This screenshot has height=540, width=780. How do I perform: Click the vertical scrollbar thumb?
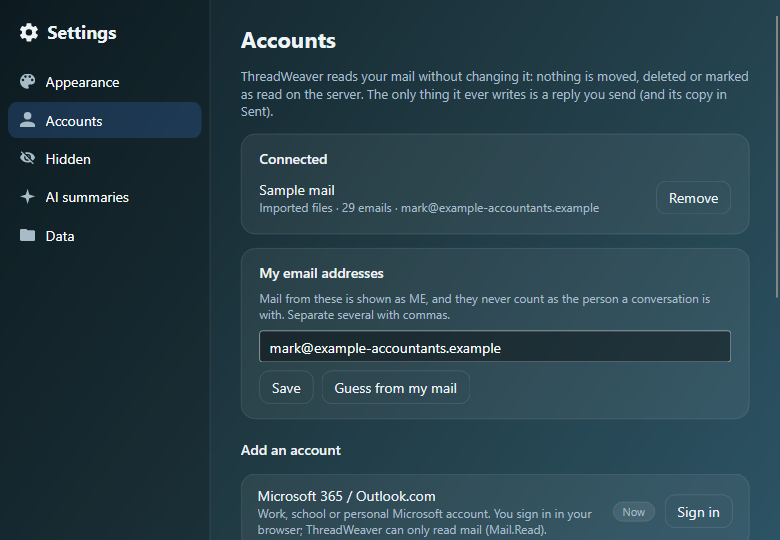[778, 157]
